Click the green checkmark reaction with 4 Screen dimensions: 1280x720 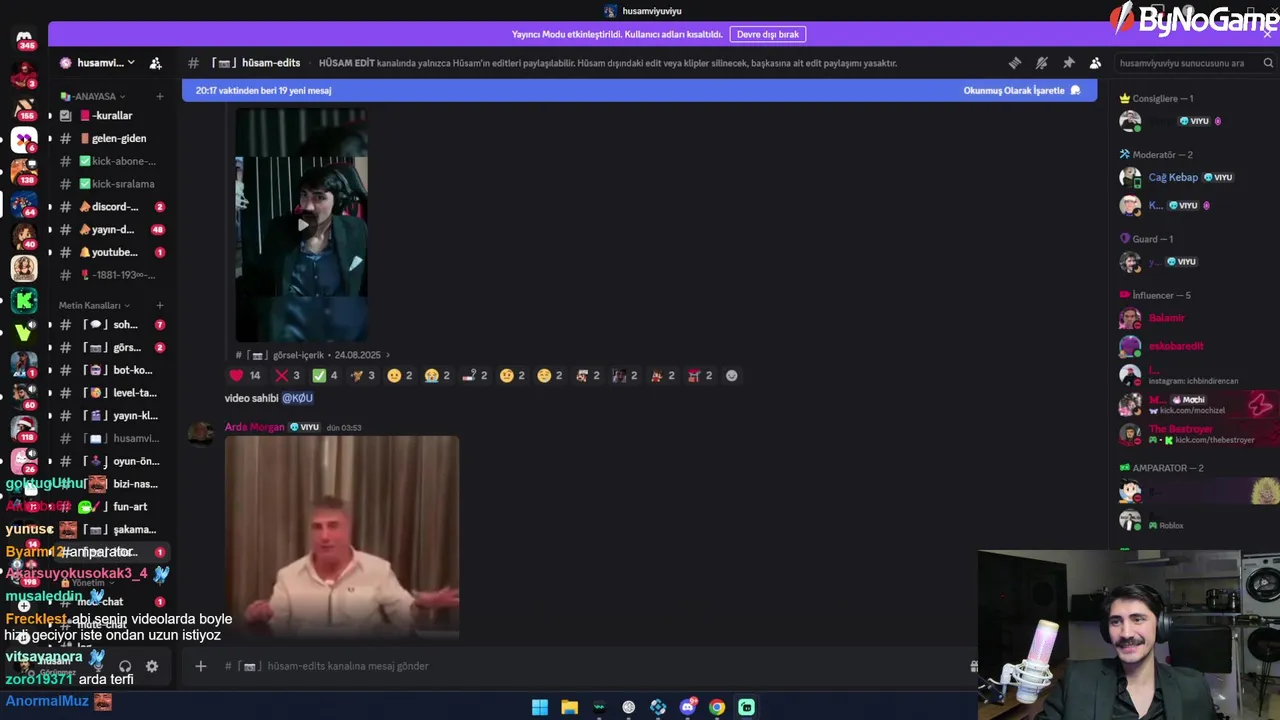click(325, 376)
